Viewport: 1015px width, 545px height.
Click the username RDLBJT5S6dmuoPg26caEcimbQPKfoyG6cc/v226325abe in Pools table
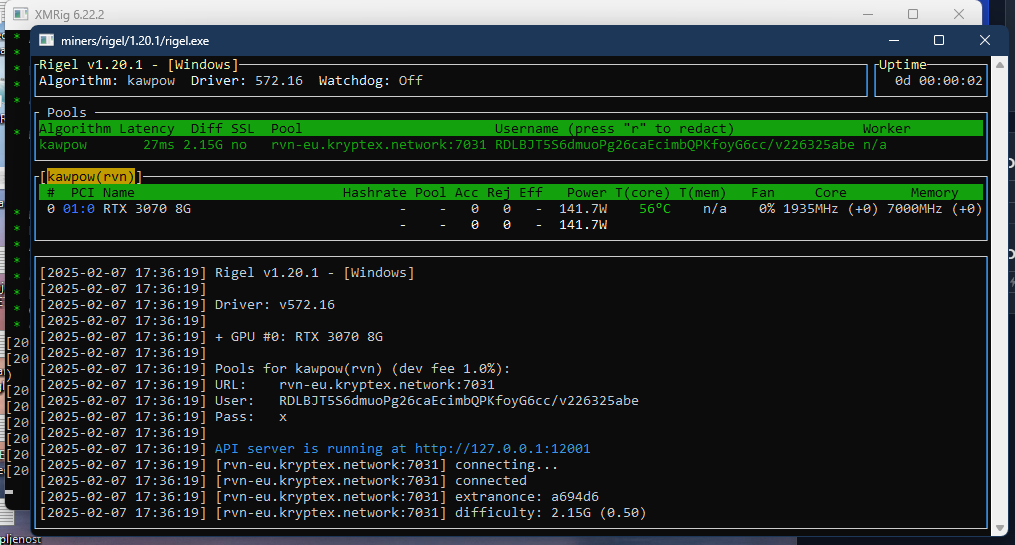click(675, 145)
